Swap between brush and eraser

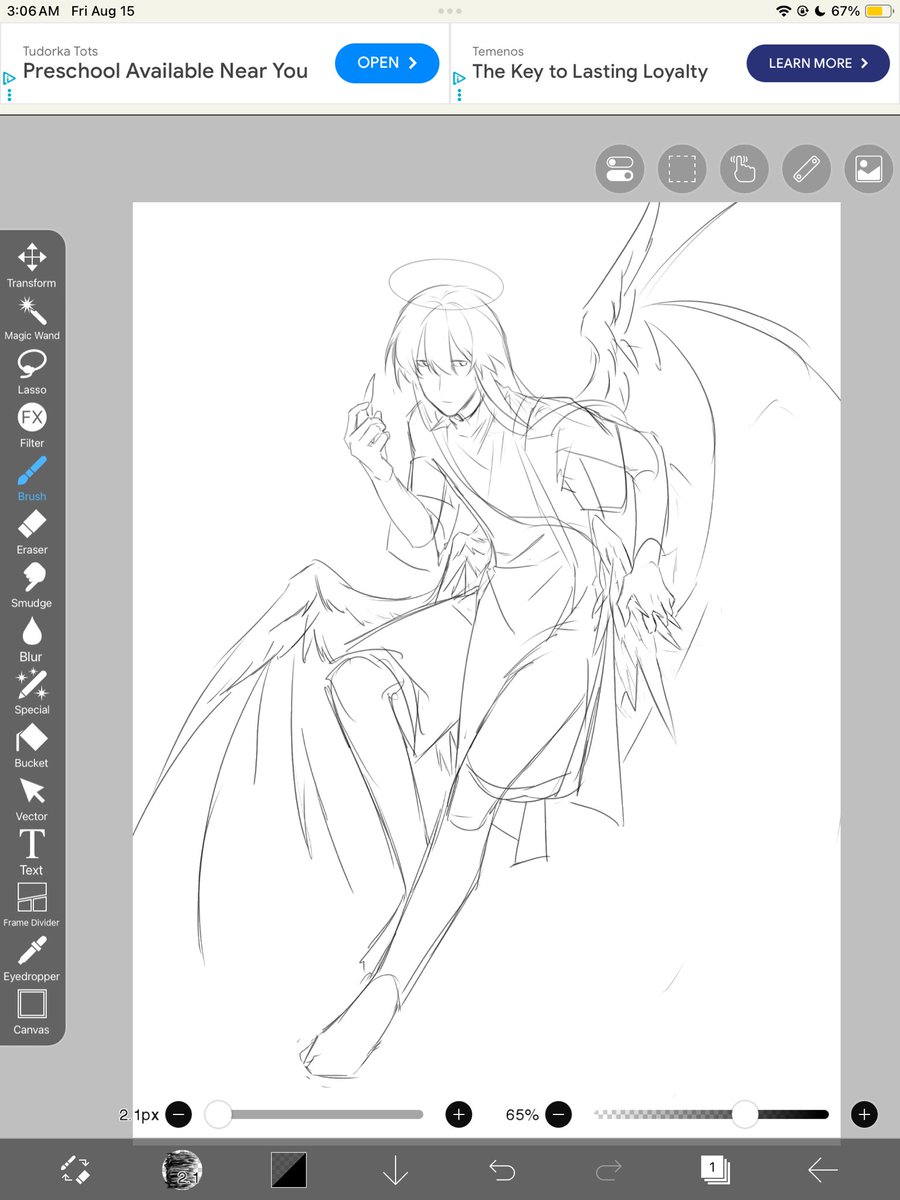pos(75,1169)
